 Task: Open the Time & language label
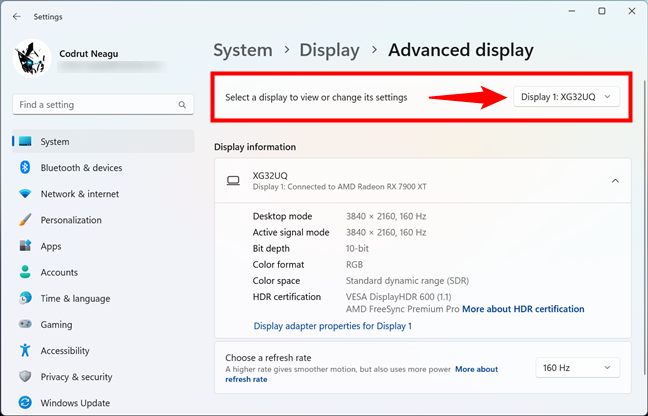pos(75,298)
